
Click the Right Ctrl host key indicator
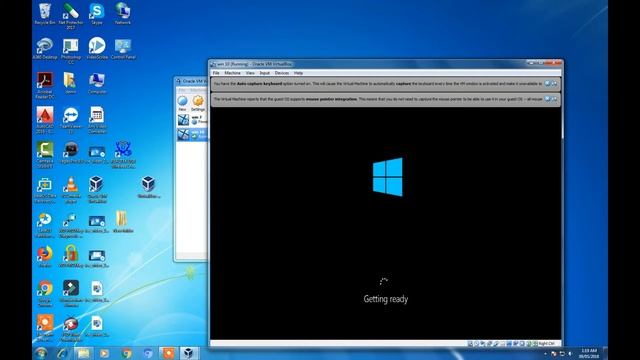546,344
